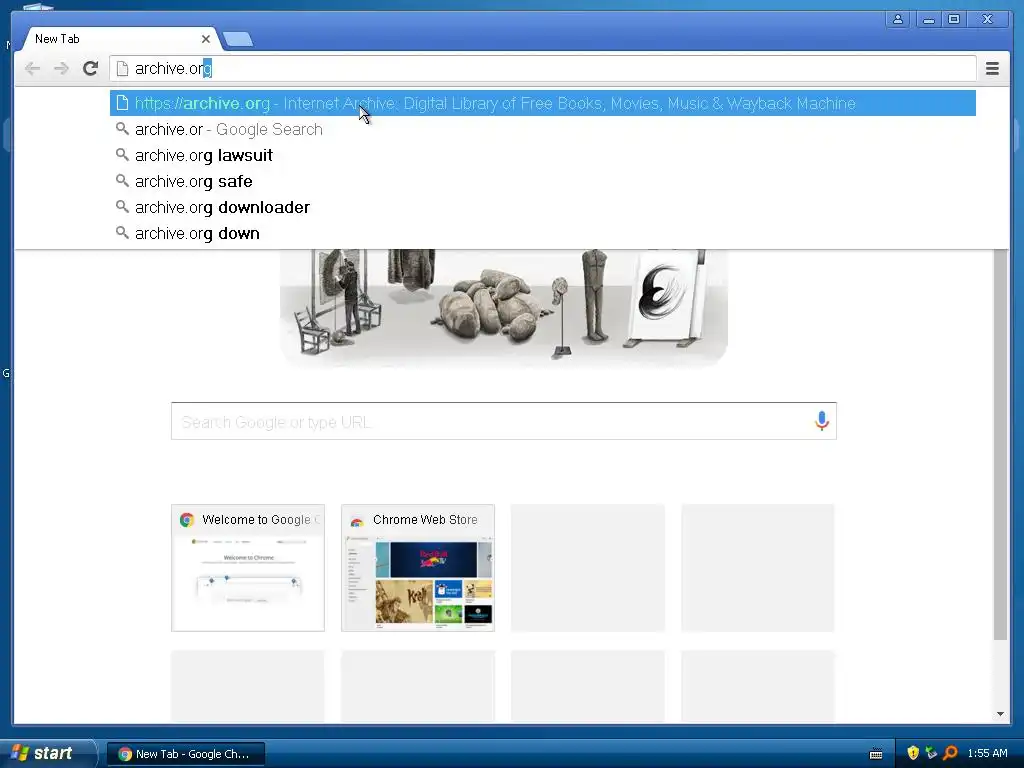Click the Google doodle artwork image
Viewport: 1024px width, 768px height.
click(x=504, y=307)
